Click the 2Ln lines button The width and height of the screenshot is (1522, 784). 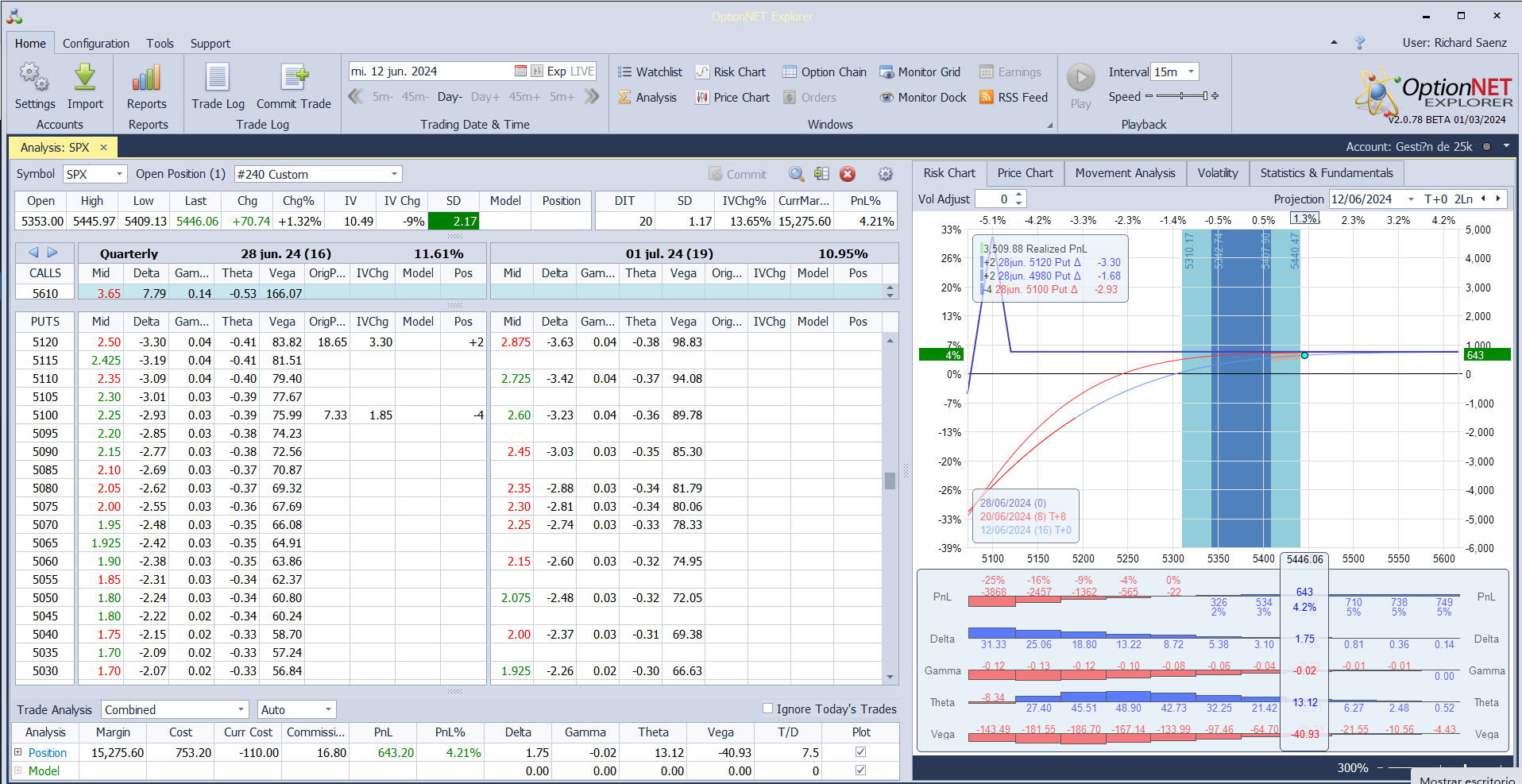point(1463,199)
